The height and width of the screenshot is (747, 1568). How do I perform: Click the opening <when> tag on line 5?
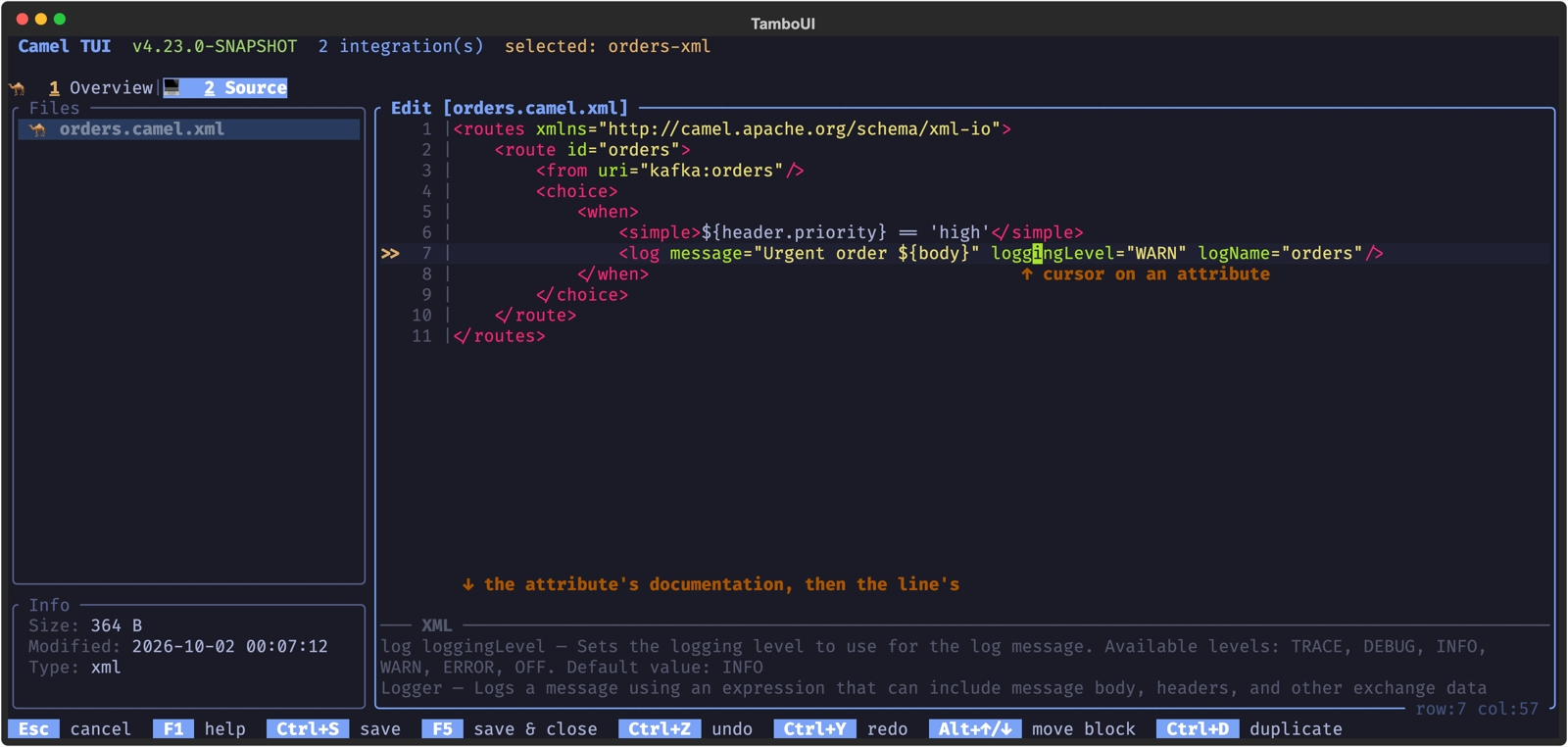608,212
